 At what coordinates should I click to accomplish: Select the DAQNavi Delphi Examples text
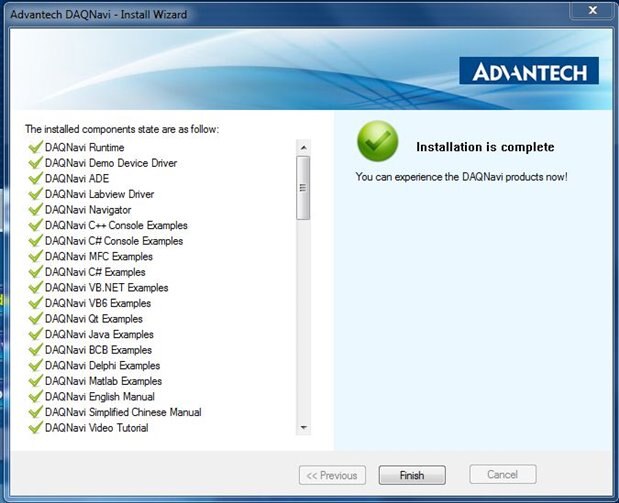[103, 366]
